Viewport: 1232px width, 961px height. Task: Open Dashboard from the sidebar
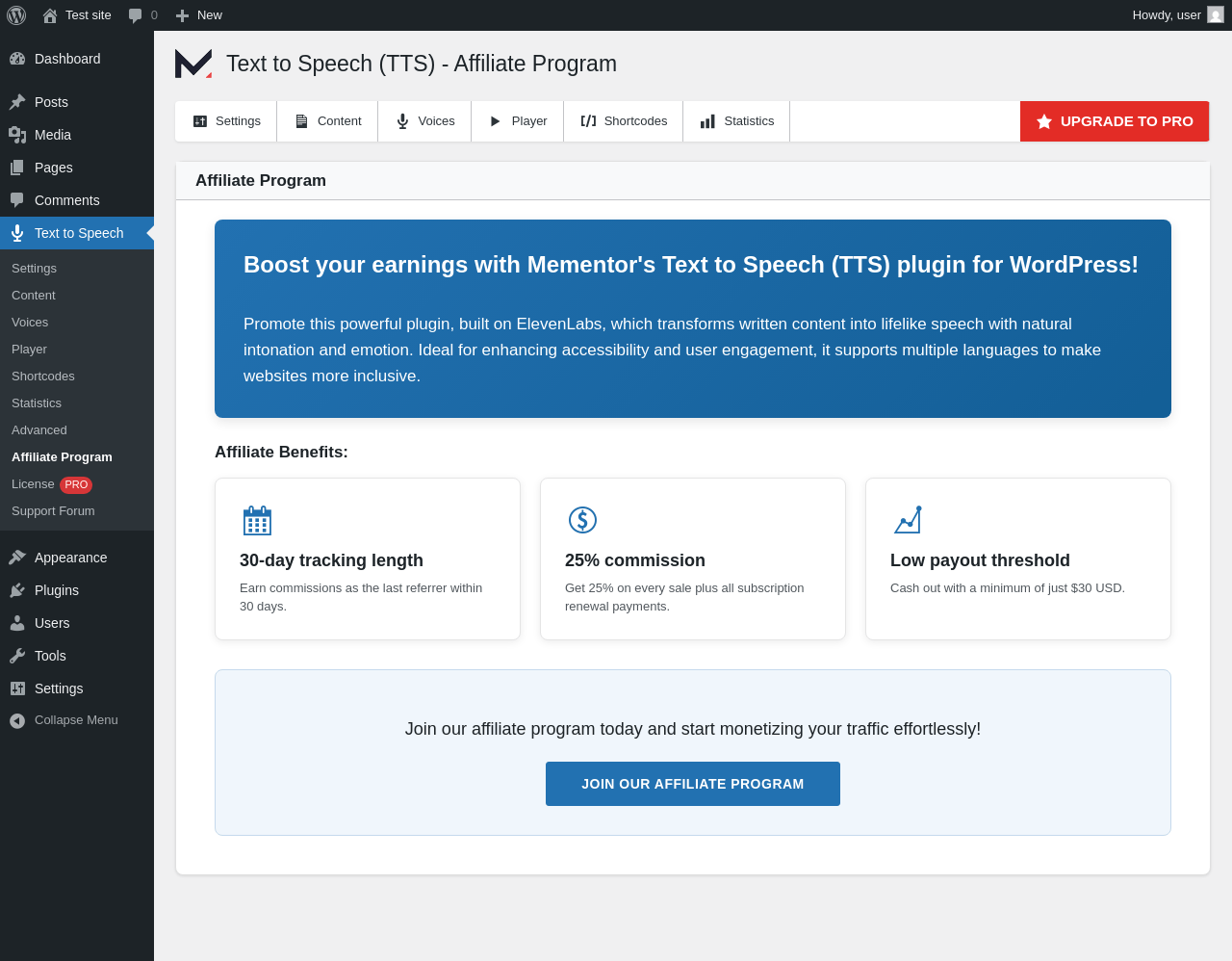[77, 59]
